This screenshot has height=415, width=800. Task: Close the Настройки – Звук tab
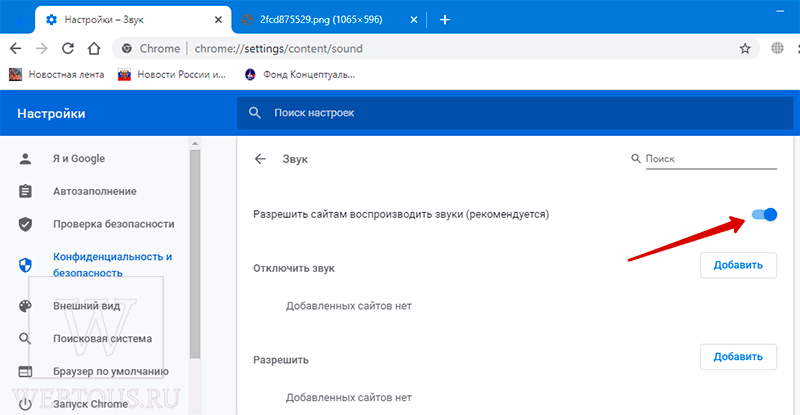pyautogui.click(x=218, y=20)
